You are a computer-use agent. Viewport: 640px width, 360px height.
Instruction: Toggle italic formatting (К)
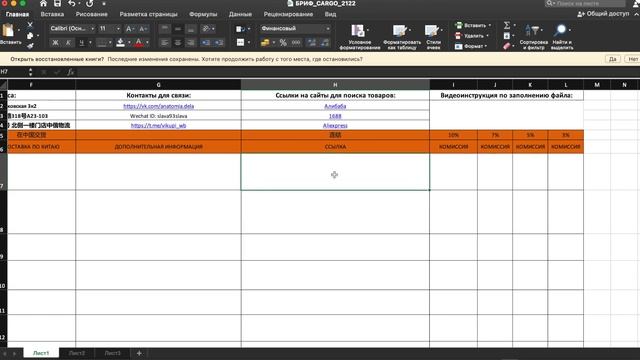click(68, 42)
